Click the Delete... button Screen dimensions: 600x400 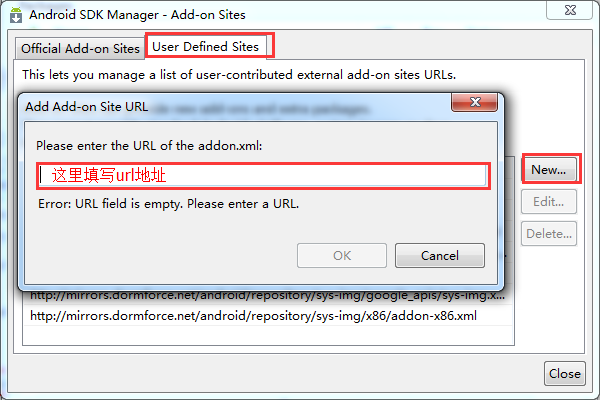tap(548, 234)
